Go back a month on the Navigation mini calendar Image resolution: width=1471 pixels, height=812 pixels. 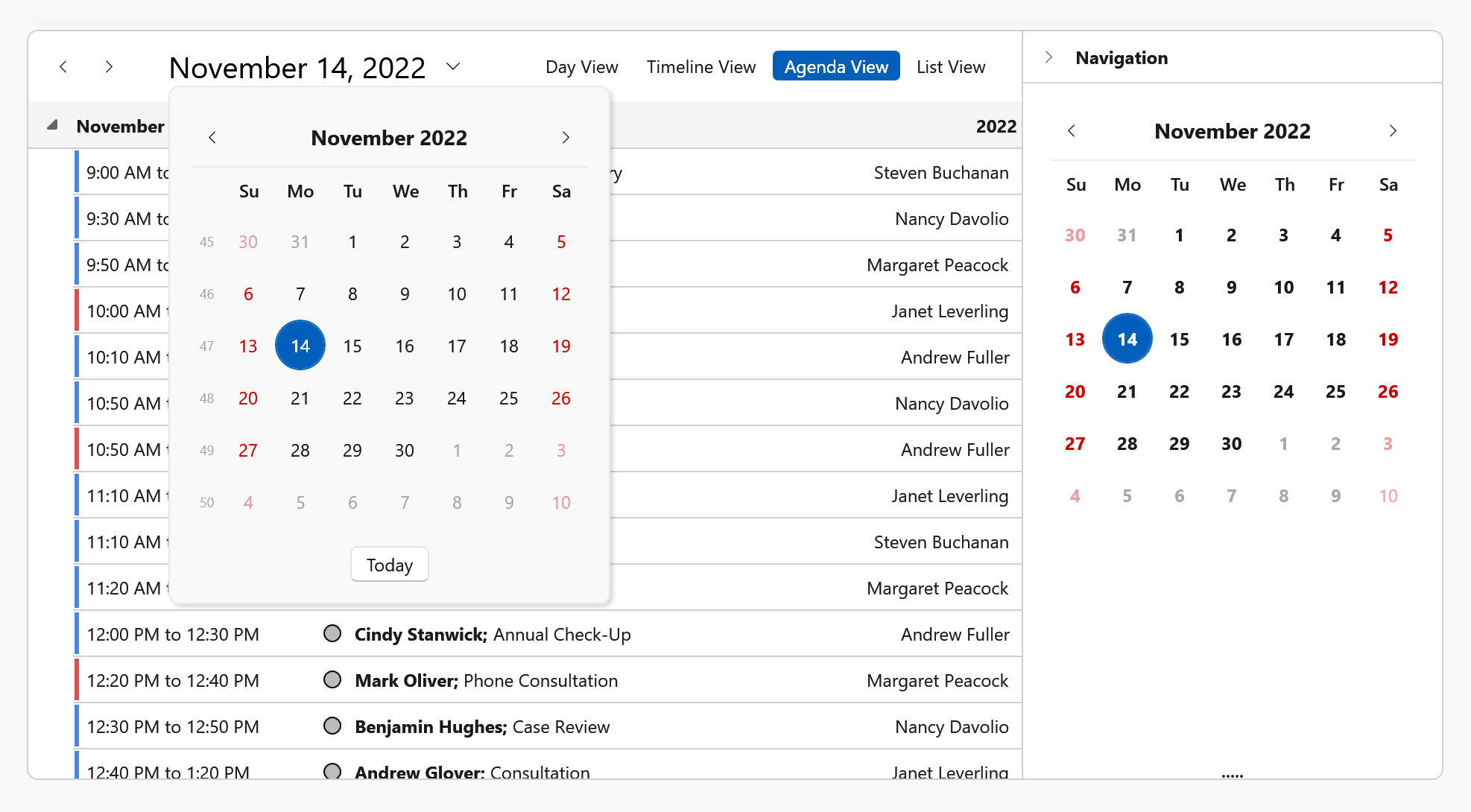click(x=1072, y=130)
